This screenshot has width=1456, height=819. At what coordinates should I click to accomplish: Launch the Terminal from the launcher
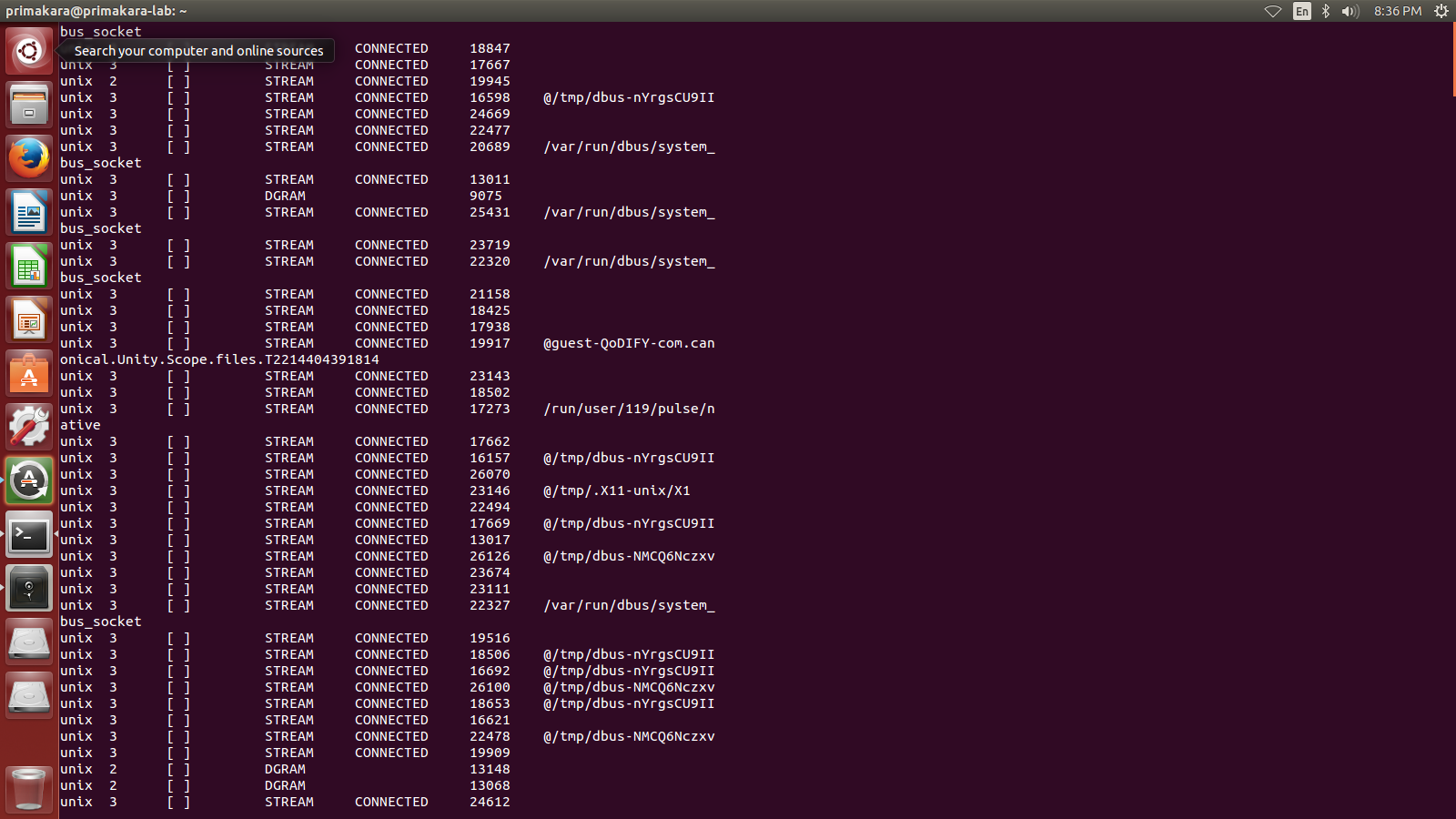tap(29, 535)
